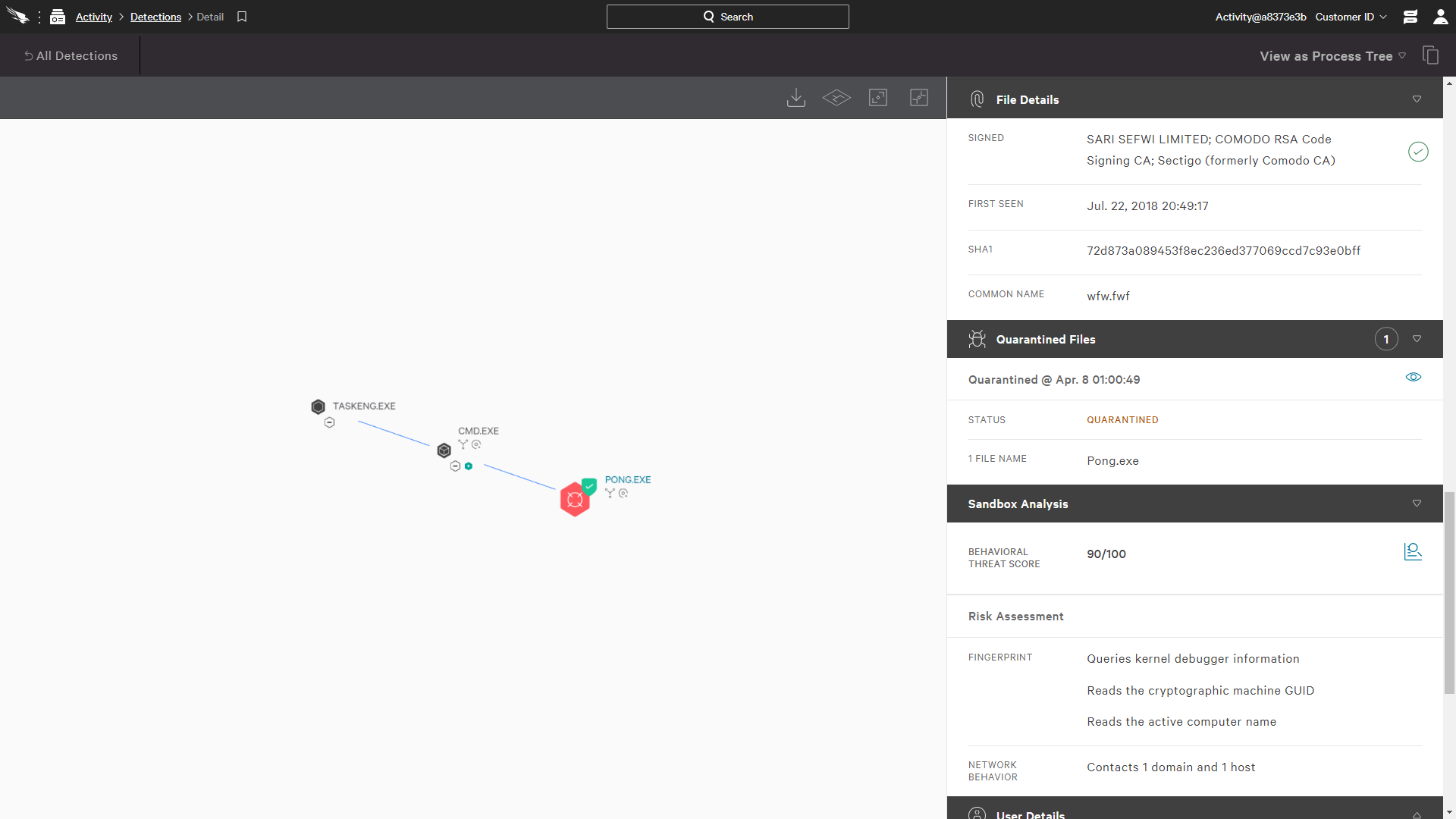1456x819 pixels.
Task: Click the Quarantined Files count badge 1
Action: tap(1386, 339)
